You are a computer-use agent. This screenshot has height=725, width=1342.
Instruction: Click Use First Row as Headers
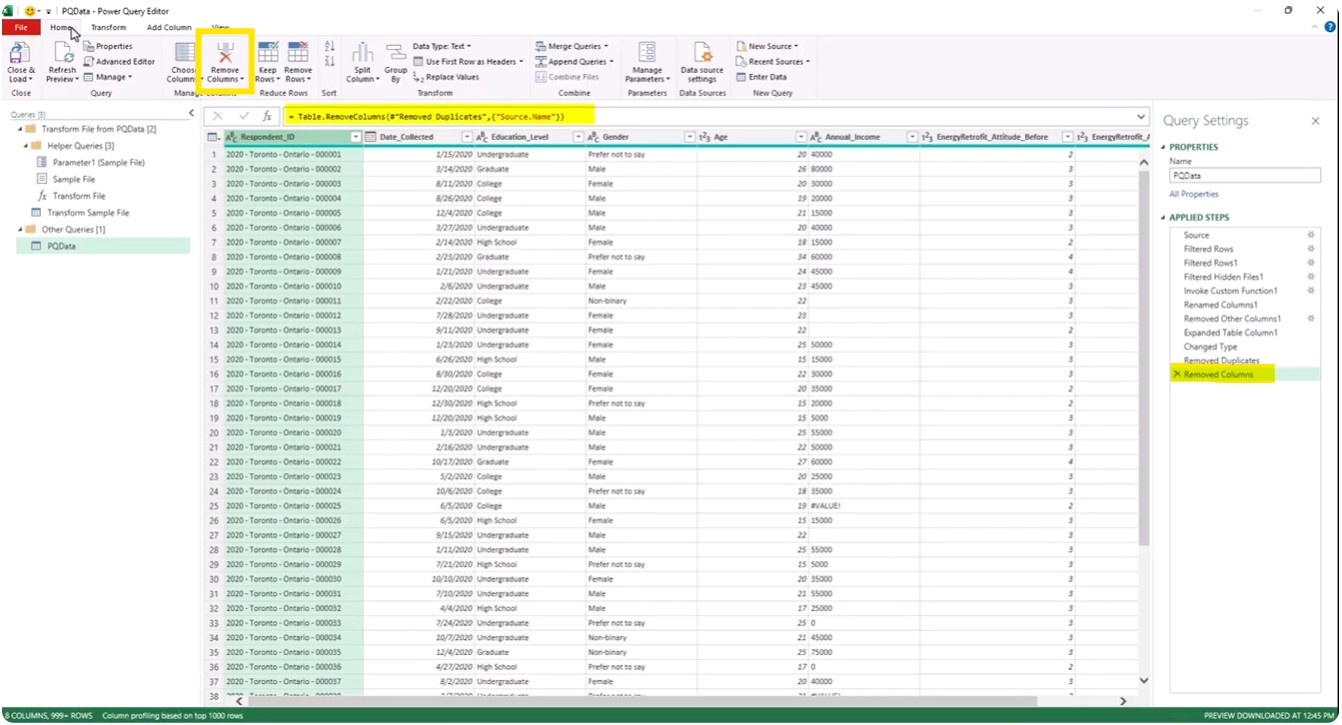point(466,61)
